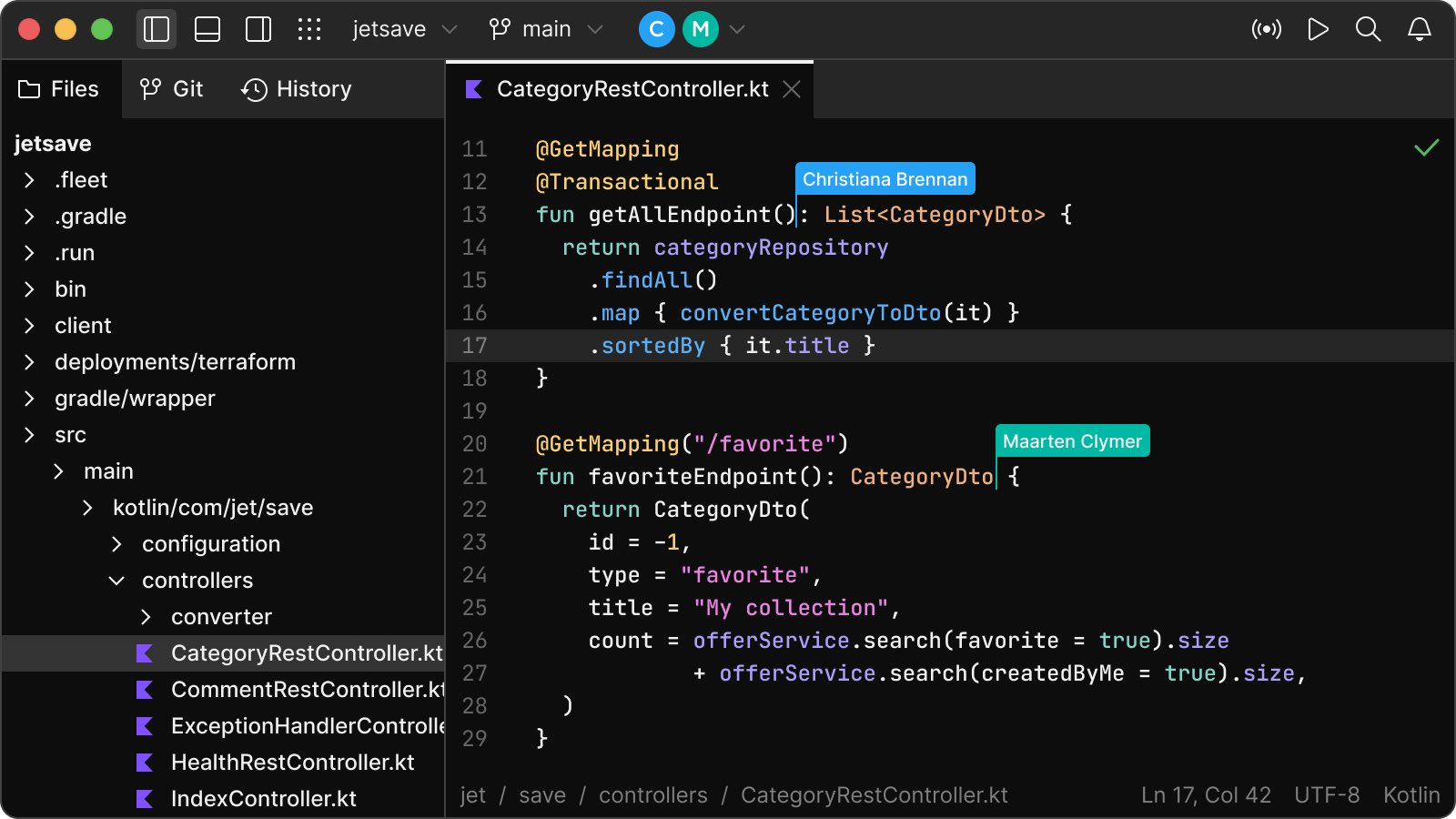Open Christiana Brennan's collaborator avatar
This screenshot has width=1456, height=819.
coord(655,28)
